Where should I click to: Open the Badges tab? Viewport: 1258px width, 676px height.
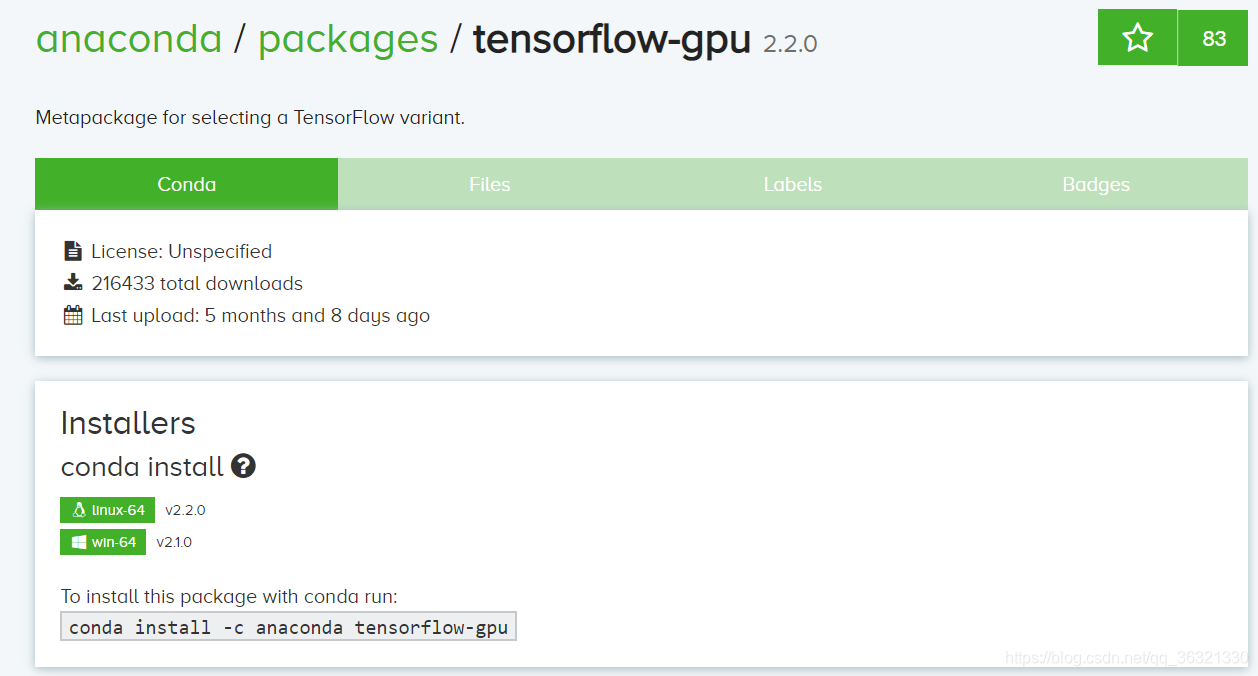(1096, 184)
